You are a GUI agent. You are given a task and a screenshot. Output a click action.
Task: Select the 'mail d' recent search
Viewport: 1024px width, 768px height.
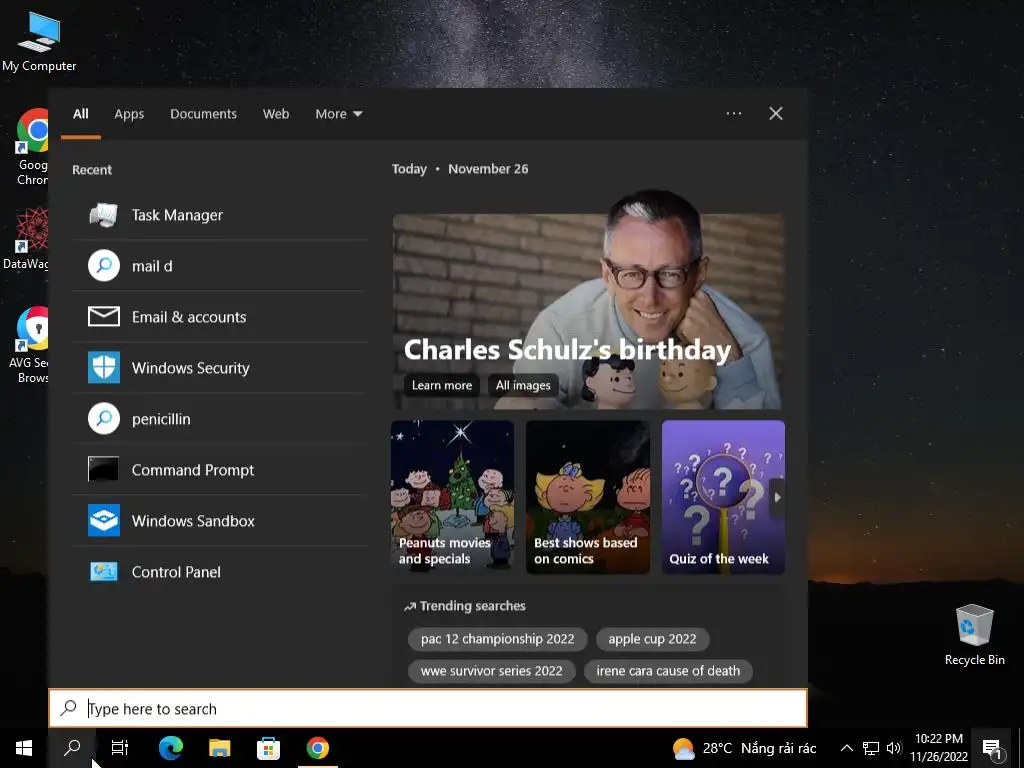[x=220, y=266]
